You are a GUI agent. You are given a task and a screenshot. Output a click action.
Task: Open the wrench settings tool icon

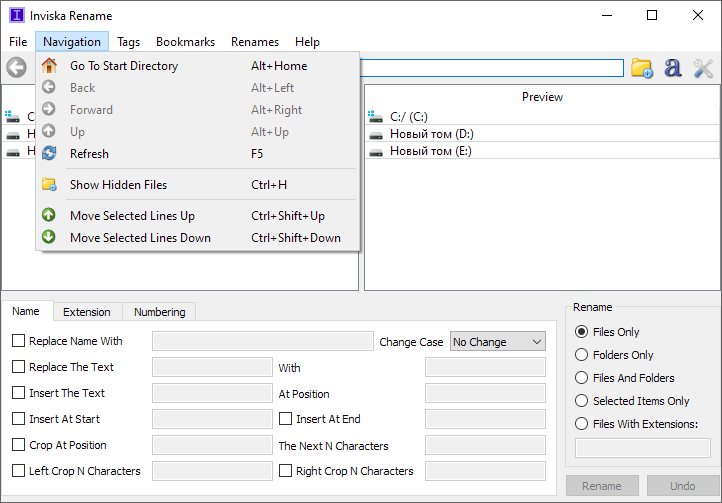click(703, 68)
